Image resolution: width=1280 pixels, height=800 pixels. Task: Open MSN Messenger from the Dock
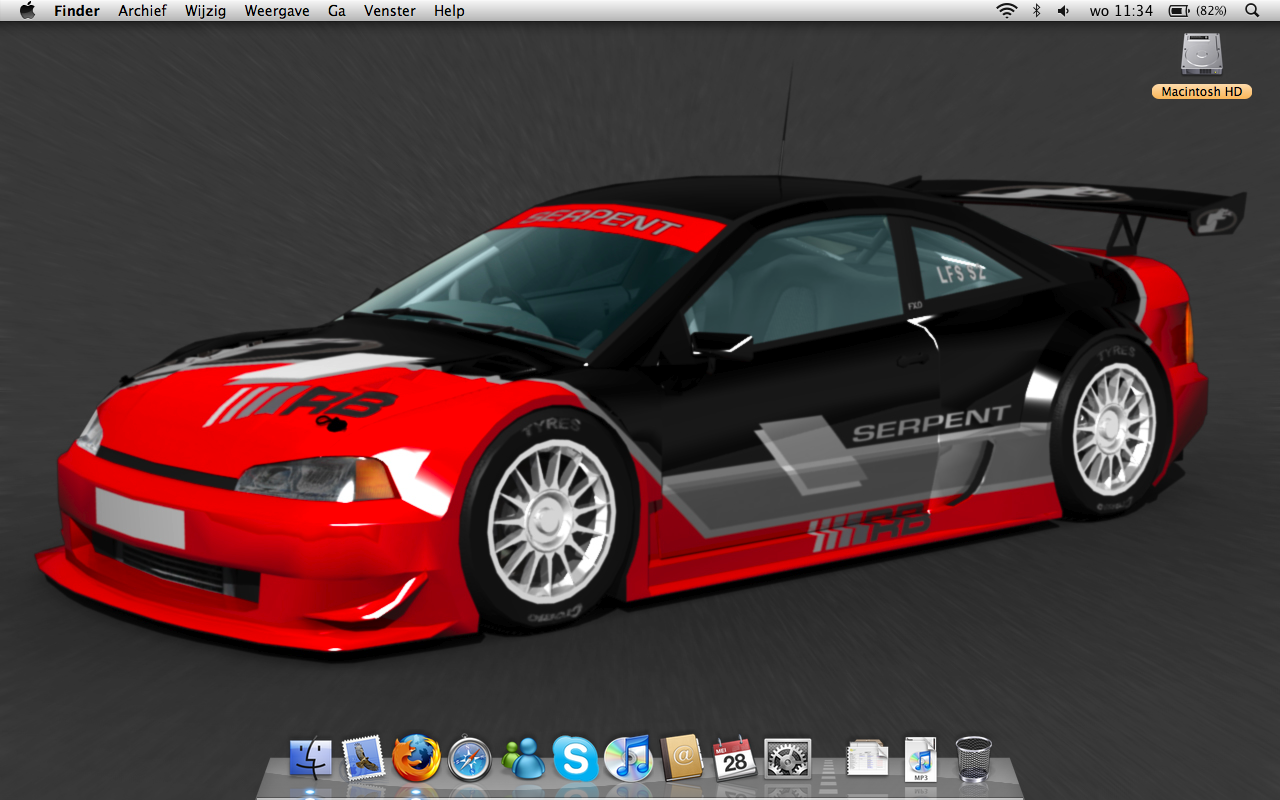pyautogui.click(x=523, y=759)
